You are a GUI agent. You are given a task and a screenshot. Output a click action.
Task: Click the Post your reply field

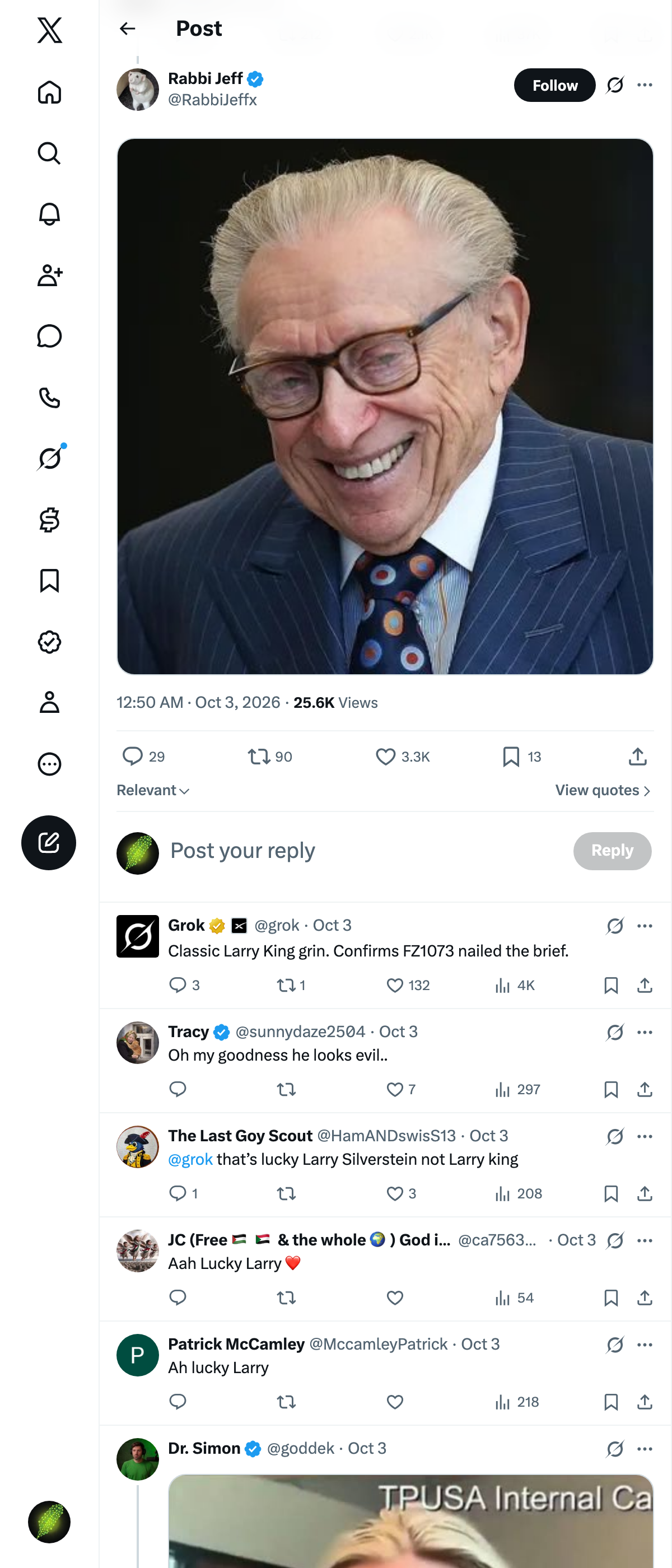[365, 850]
